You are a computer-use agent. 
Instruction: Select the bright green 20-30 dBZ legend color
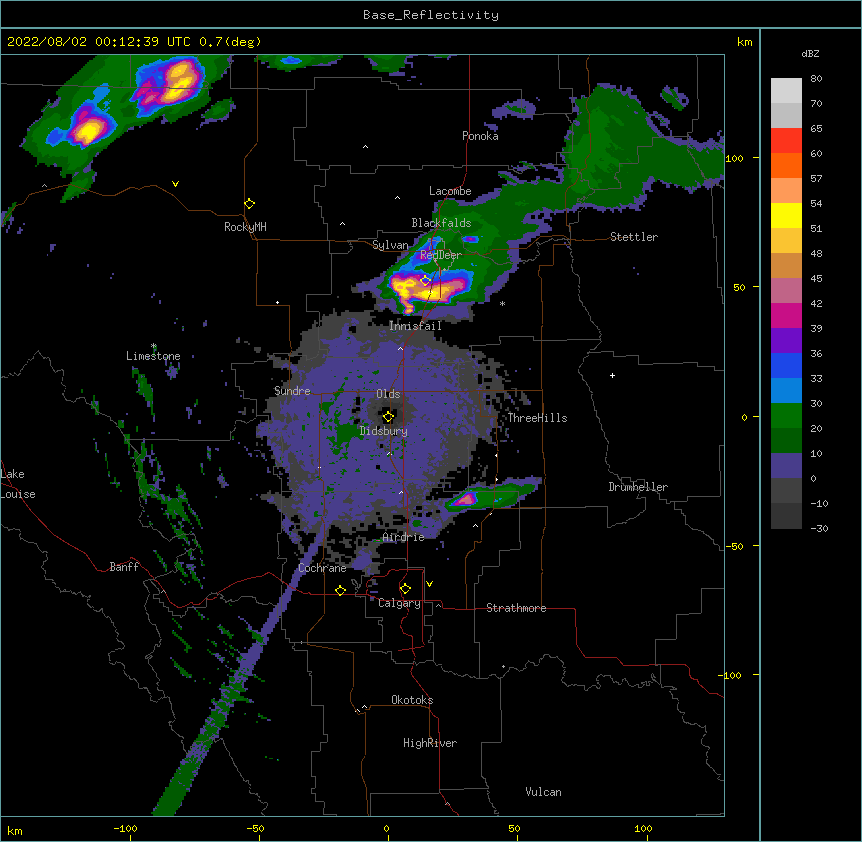[x=786, y=416]
